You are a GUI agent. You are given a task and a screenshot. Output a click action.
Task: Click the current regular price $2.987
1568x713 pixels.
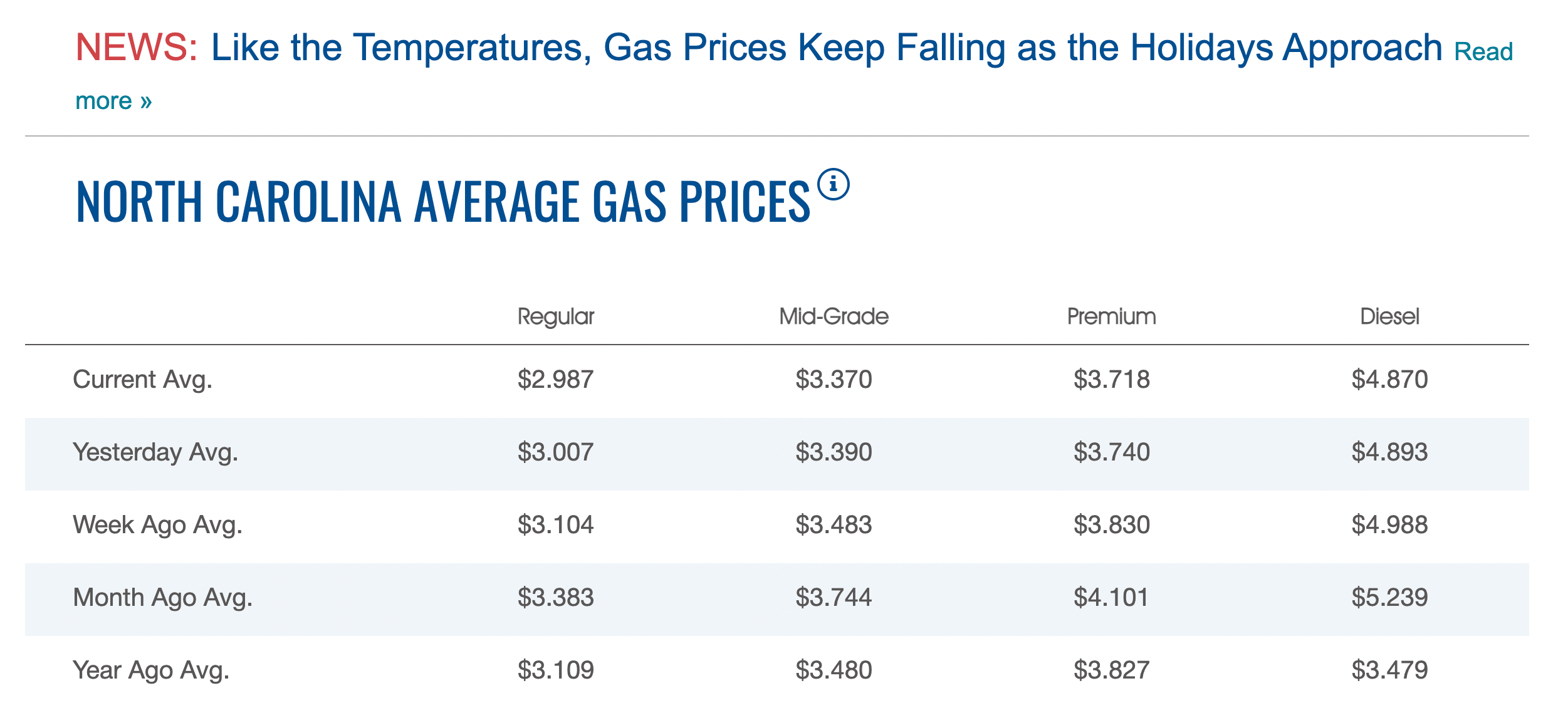[555, 380]
